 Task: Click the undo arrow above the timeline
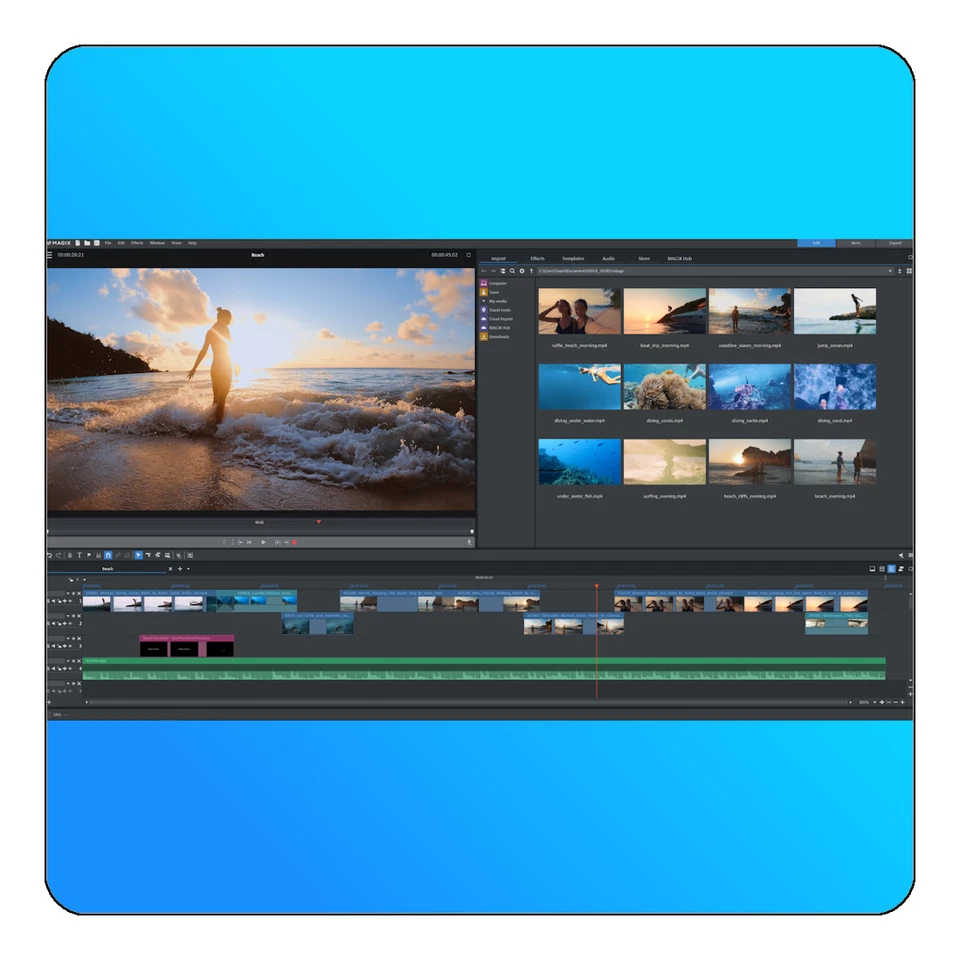(50, 555)
